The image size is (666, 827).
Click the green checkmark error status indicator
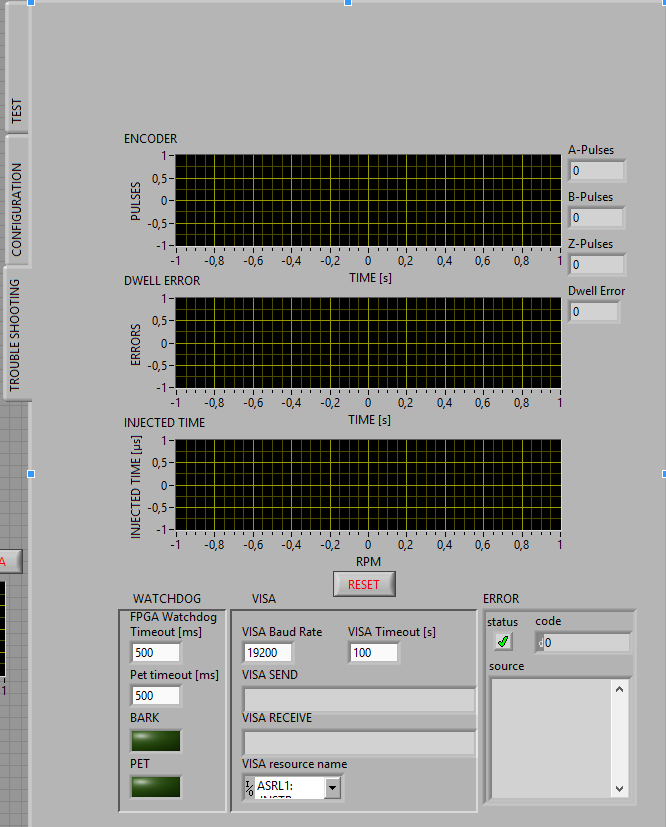[503, 642]
